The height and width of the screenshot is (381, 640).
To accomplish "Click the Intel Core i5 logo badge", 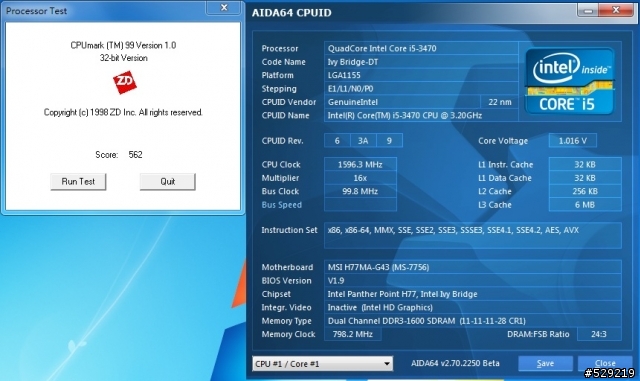I will coord(570,81).
